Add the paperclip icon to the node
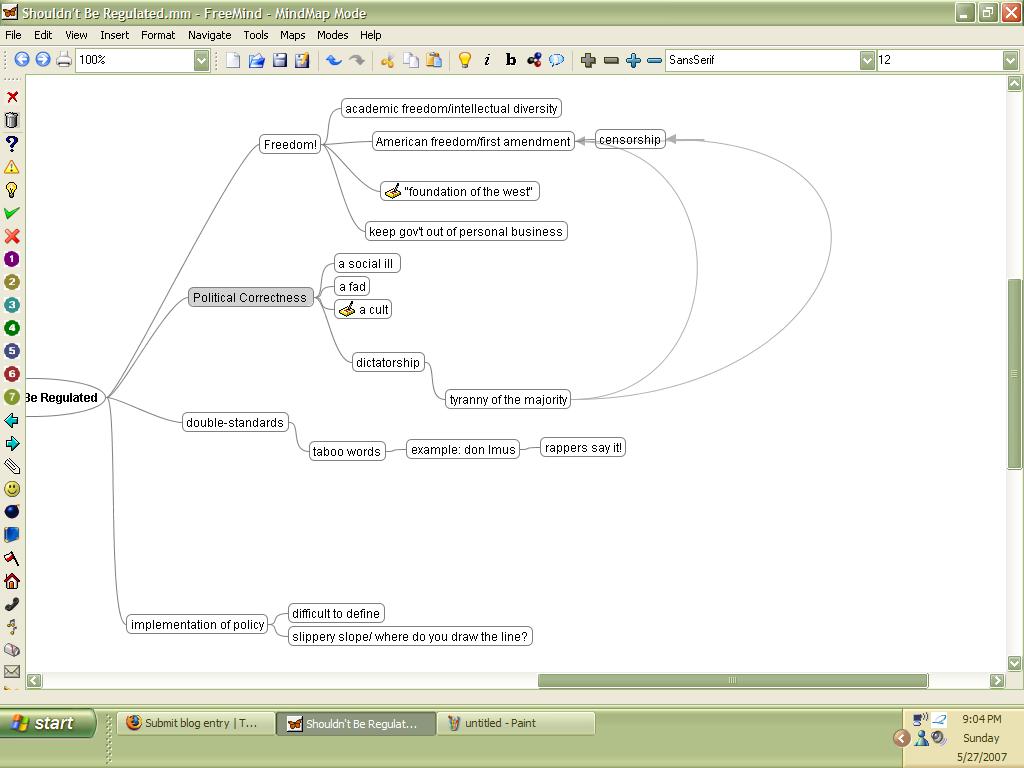The image size is (1024, 768). click(x=12, y=466)
